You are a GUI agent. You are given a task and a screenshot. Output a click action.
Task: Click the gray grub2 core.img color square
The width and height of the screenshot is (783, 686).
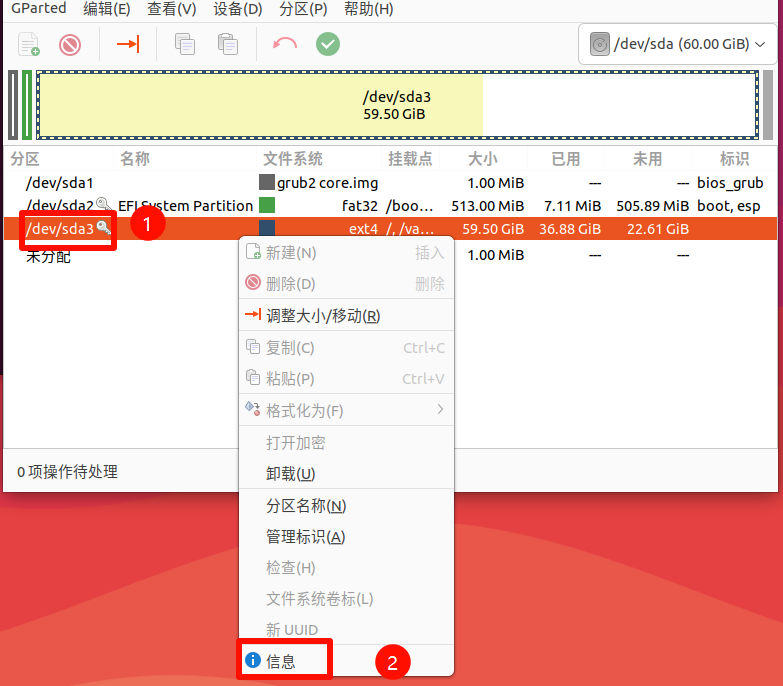click(267, 182)
